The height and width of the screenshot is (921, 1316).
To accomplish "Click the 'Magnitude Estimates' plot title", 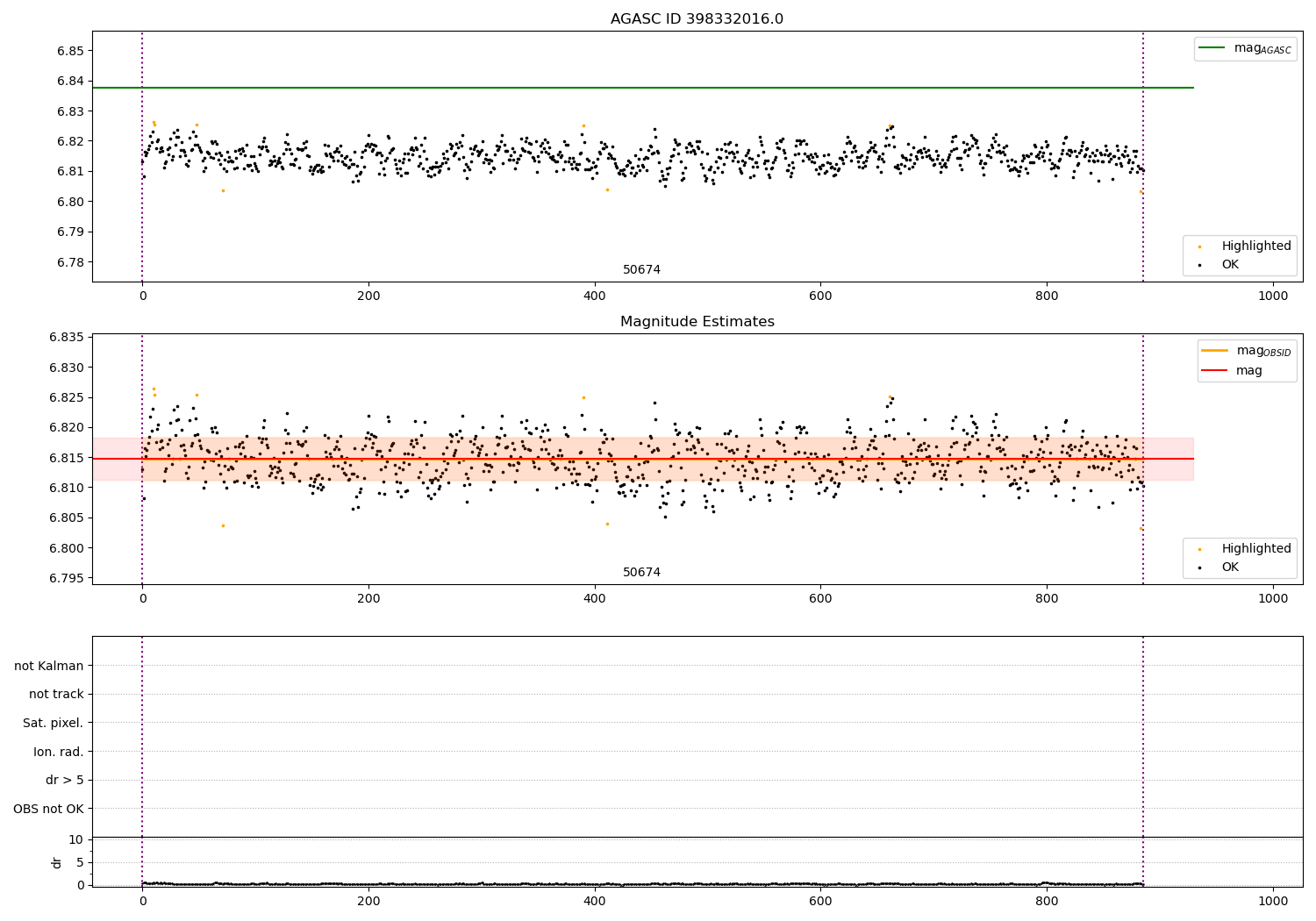I will click(697, 322).
